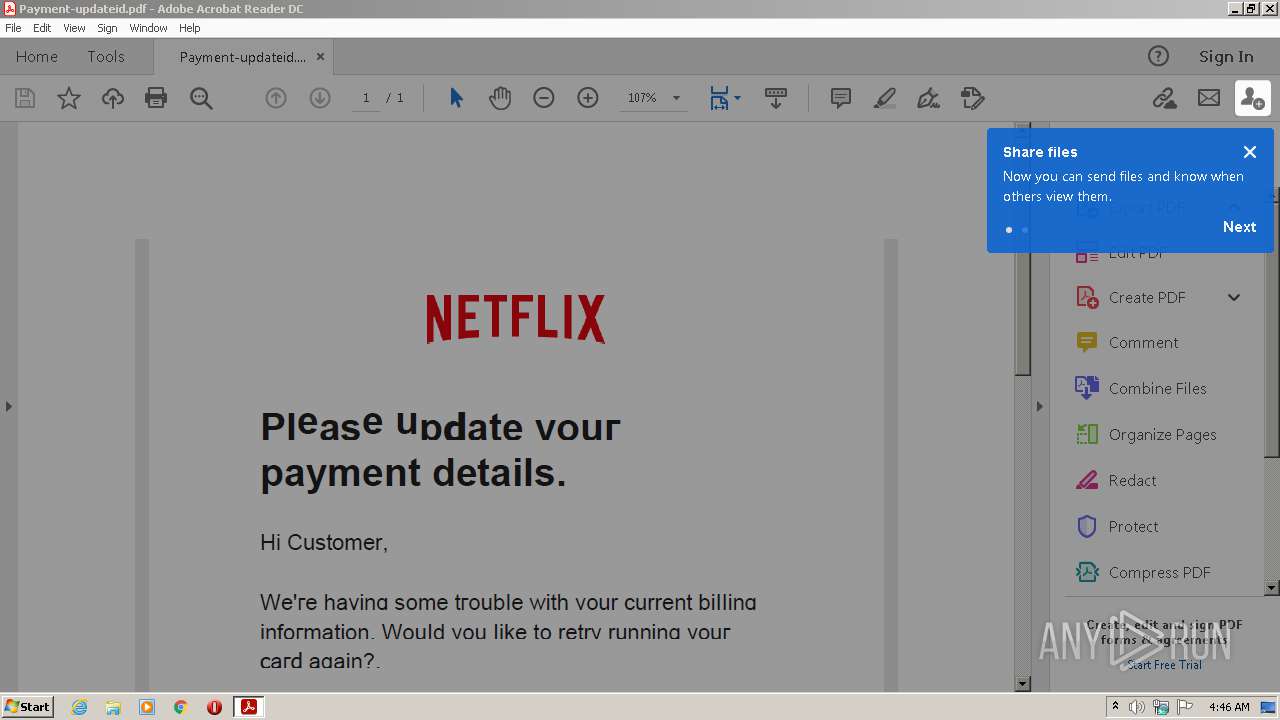
Task: Click the 107% zoom value field
Action: pyautogui.click(x=642, y=98)
